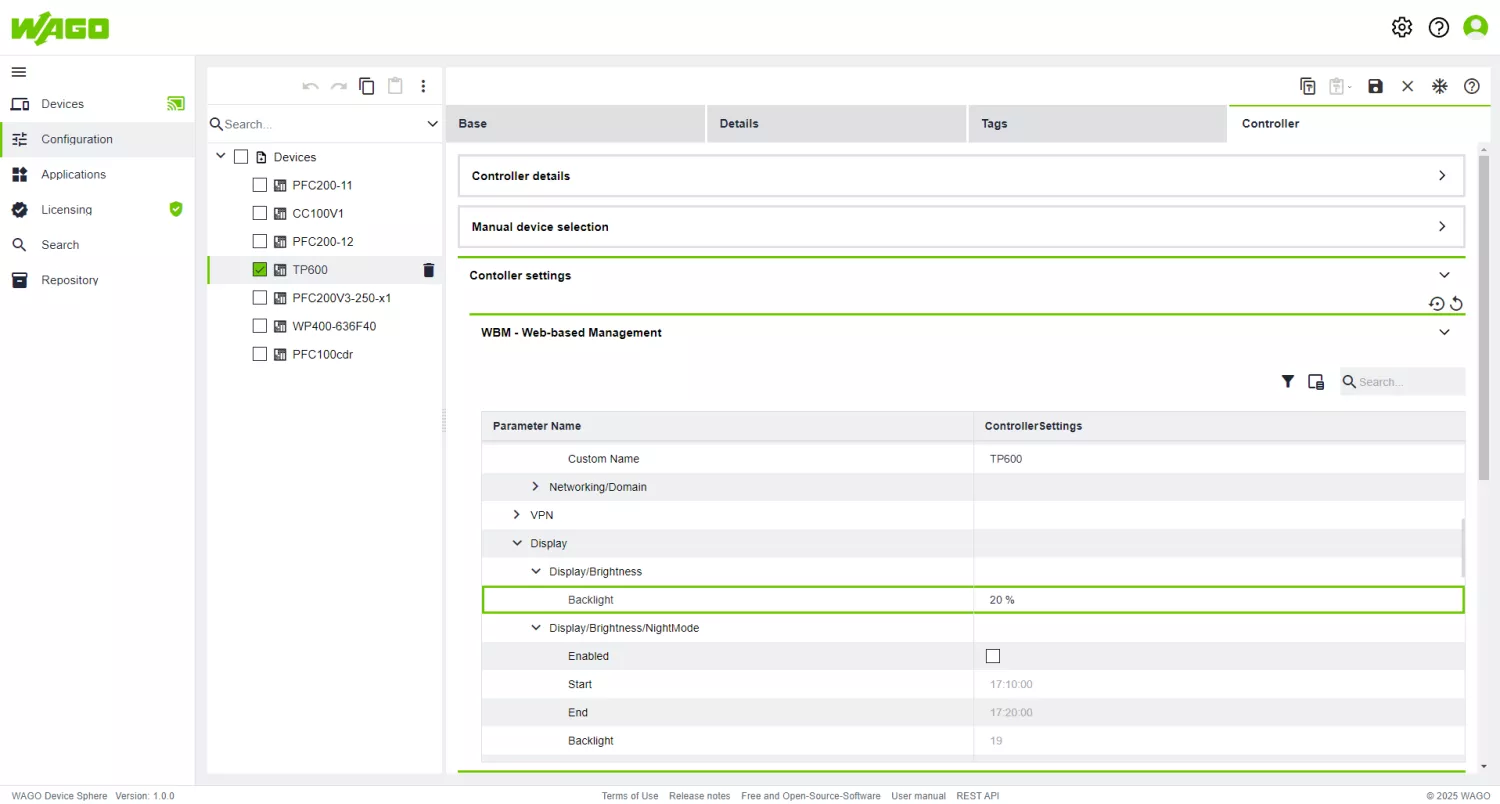Paste icon in device tree toolbar

coord(395,86)
